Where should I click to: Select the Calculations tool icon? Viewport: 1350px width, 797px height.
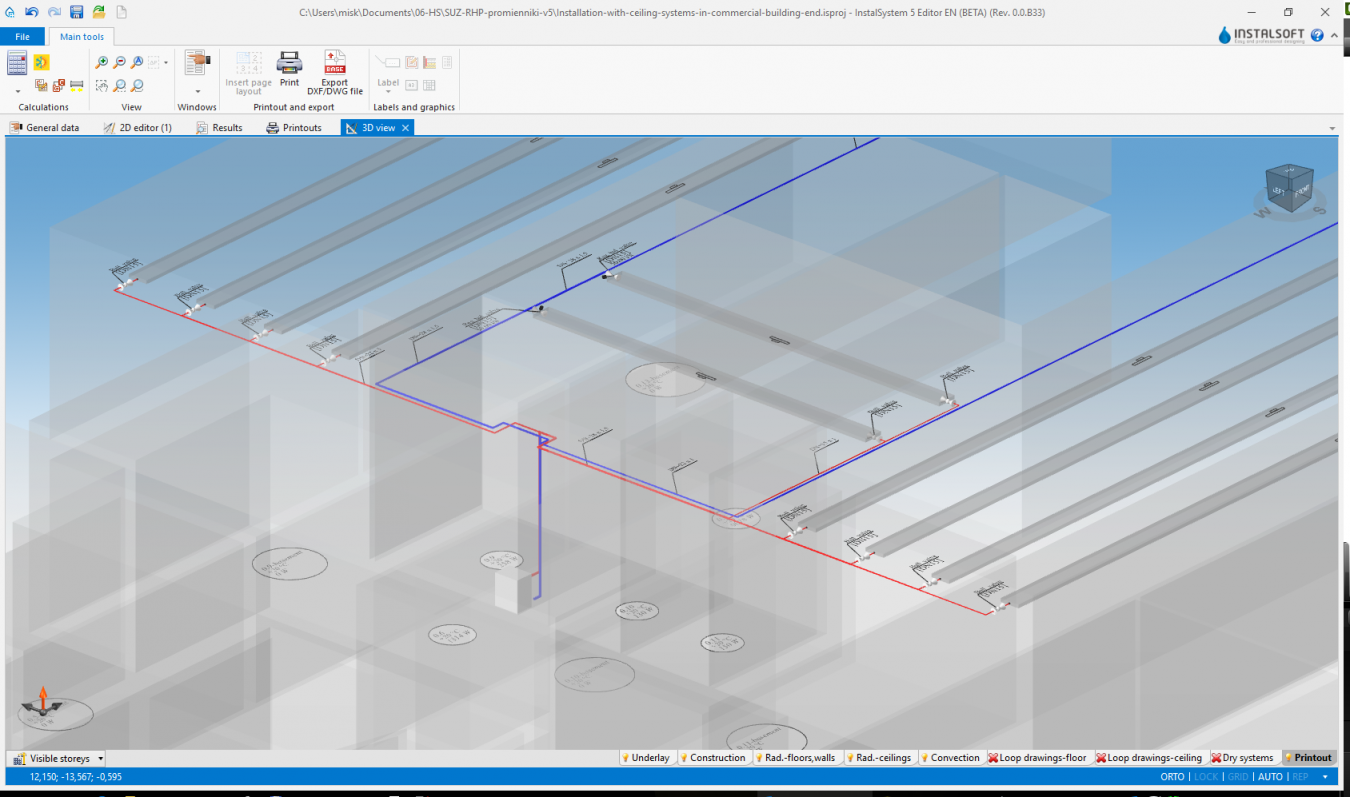coord(16,62)
